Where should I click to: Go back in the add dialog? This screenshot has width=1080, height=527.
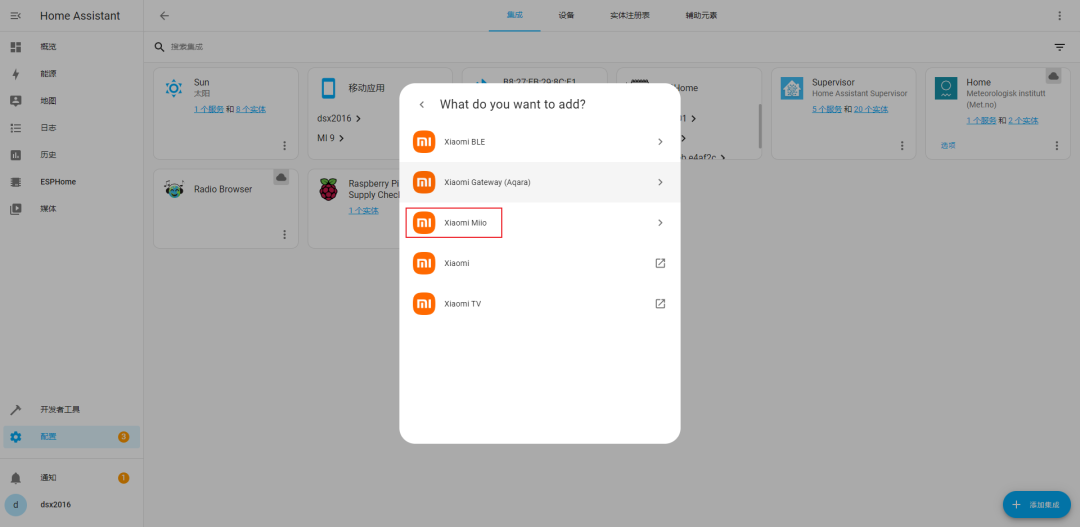tap(422, 105)
